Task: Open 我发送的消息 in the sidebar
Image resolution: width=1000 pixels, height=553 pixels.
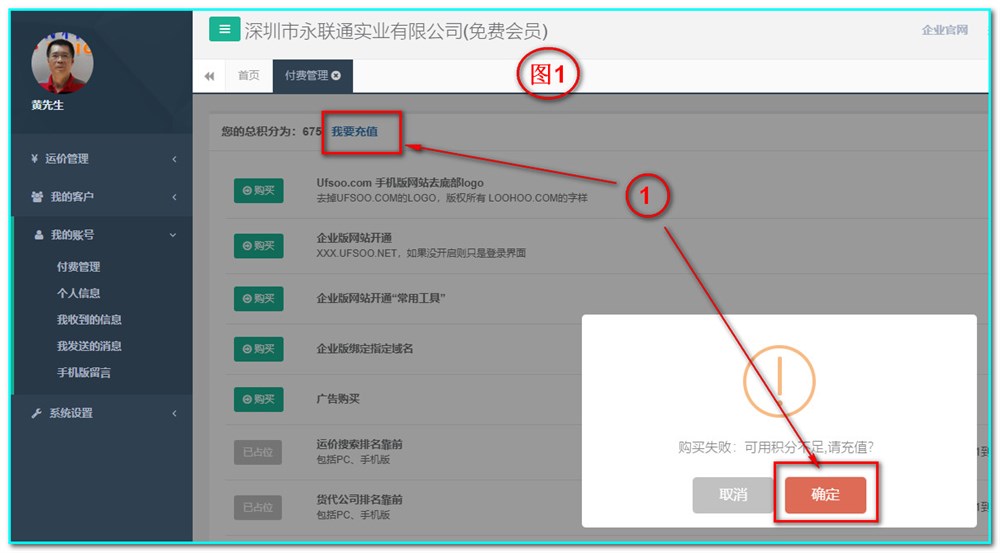Action: 89,346
